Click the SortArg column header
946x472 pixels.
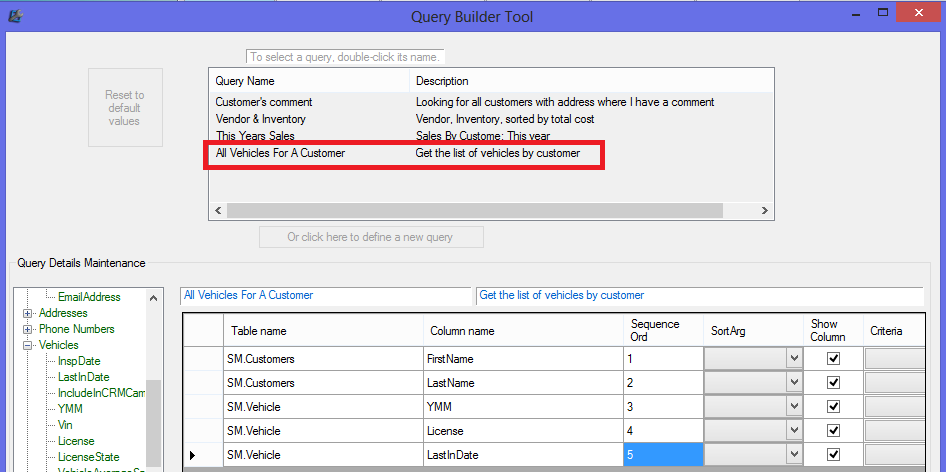[x=753, y=331]
